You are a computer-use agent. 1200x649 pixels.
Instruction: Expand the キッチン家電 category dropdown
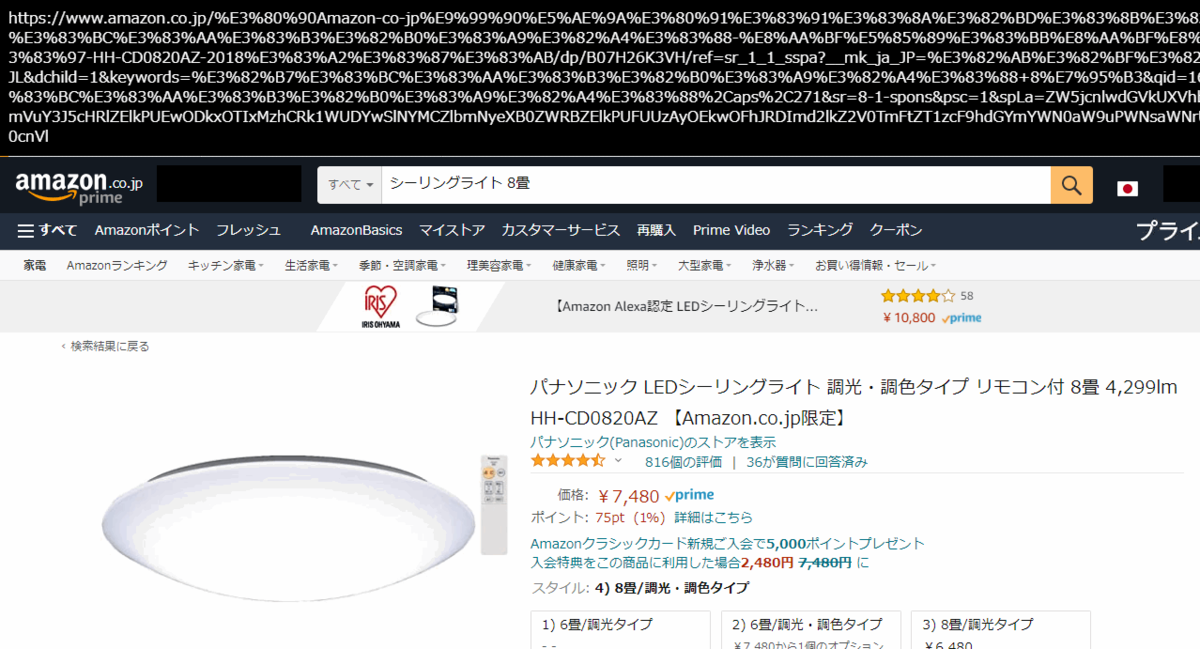coord(226,265)
